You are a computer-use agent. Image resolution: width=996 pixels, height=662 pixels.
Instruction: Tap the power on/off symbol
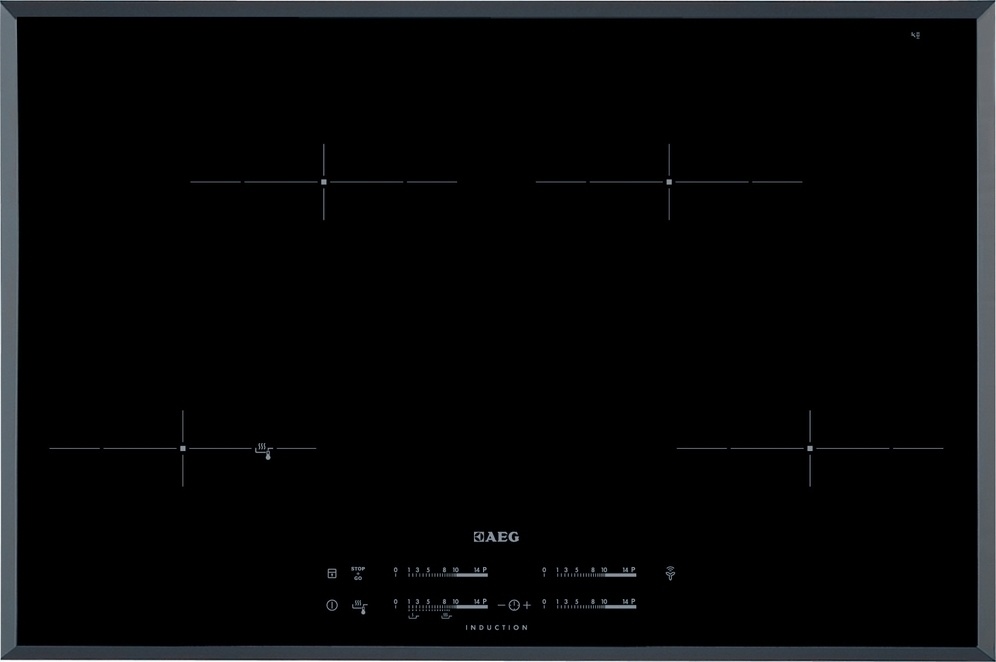click(x=332, y=605)
